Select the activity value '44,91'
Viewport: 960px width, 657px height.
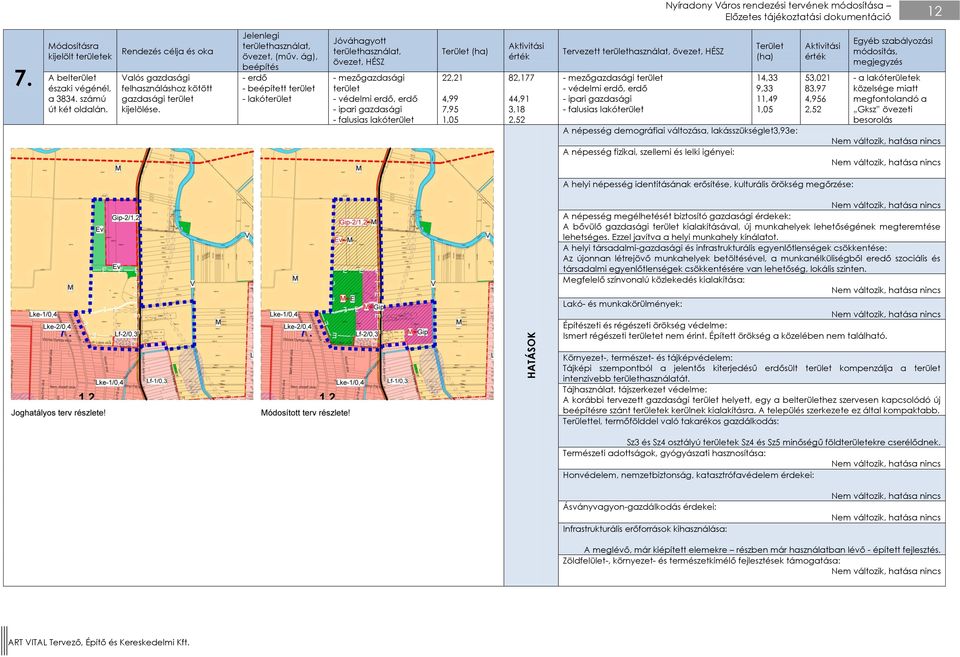(x=519, y=99)
